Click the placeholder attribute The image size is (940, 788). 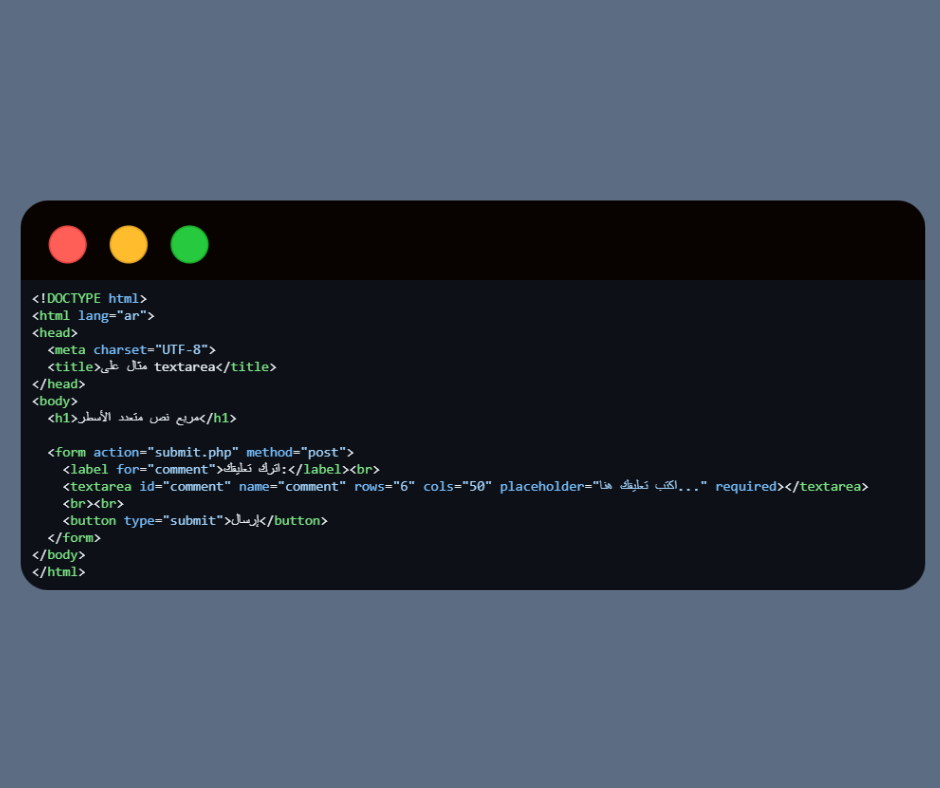604,486
